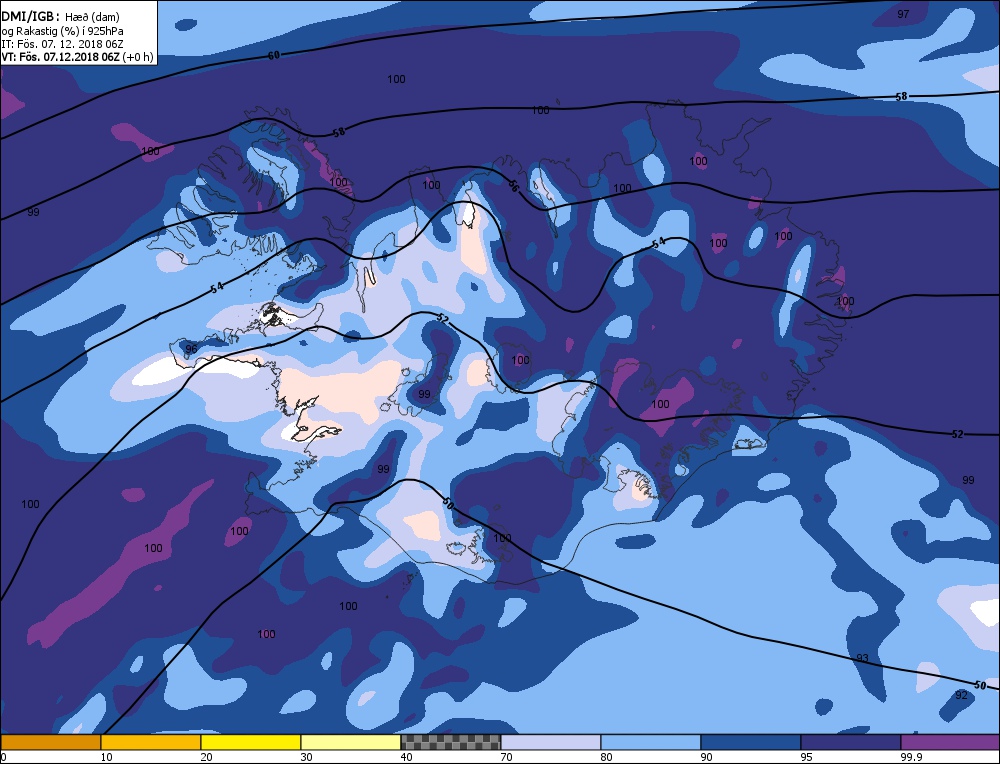Click the light blue 80–90 legend swatch

(651, 742)
